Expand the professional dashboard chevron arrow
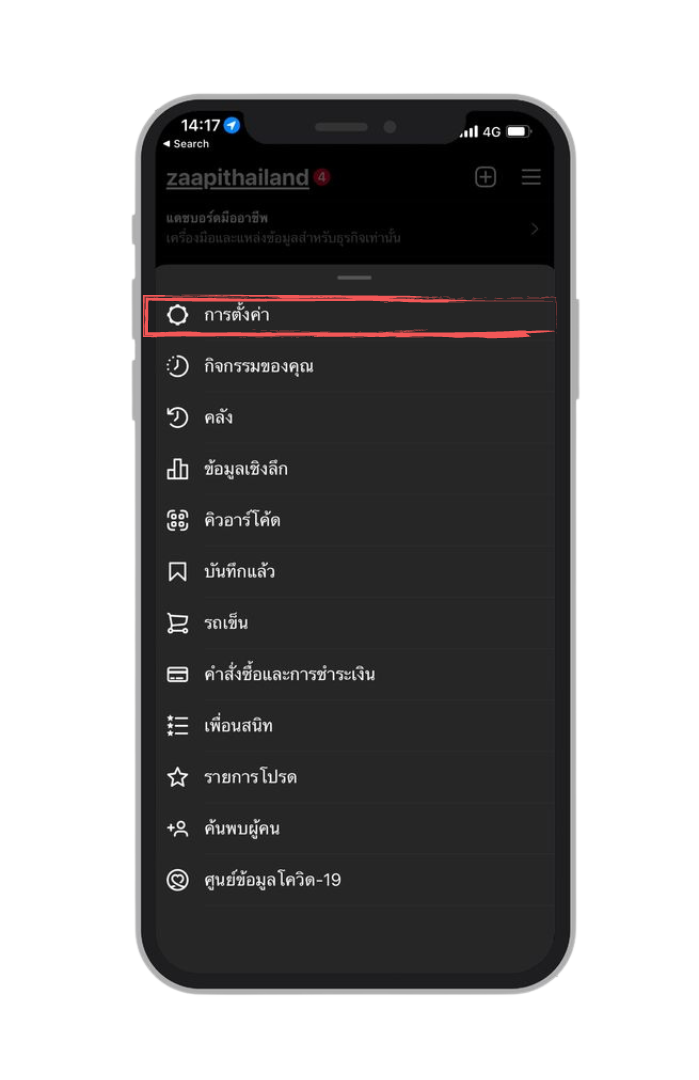 pyautogui.click(x=534, y=229)
